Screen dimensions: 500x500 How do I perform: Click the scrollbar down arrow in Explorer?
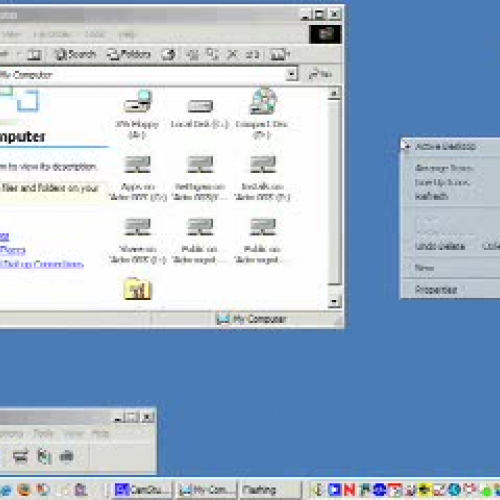coord(334,302)
